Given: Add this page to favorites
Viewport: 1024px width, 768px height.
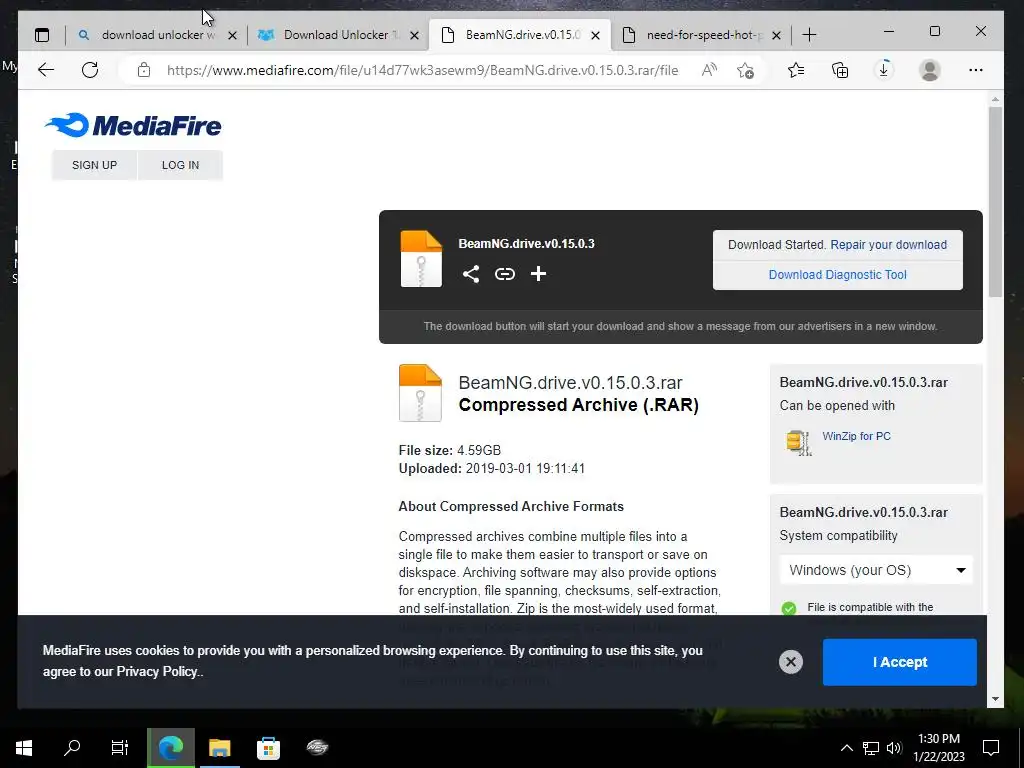Looking at the screenshot, I should [x=745, y=70].
